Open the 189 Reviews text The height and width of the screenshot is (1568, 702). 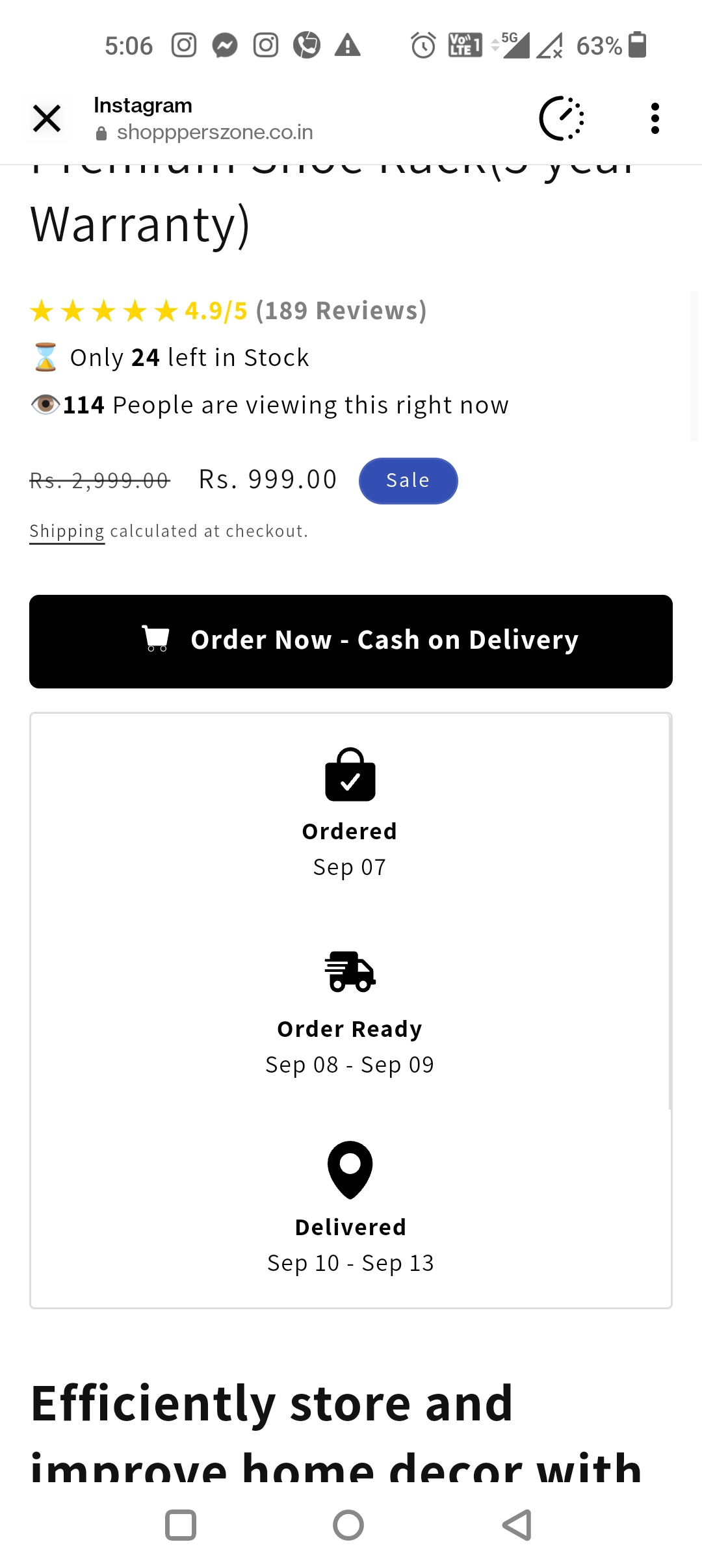[341, 311]
